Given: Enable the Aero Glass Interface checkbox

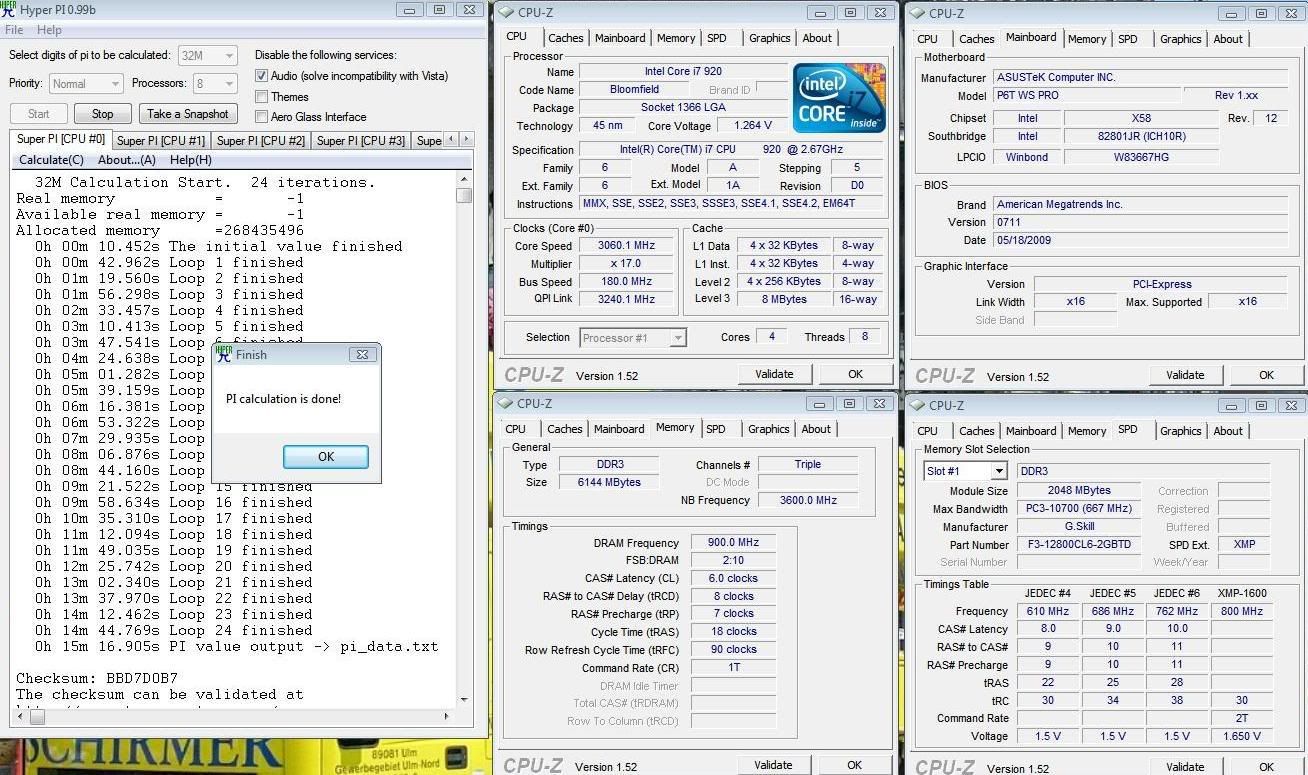Looking at the screenshot, I should [x=261, y=117].
